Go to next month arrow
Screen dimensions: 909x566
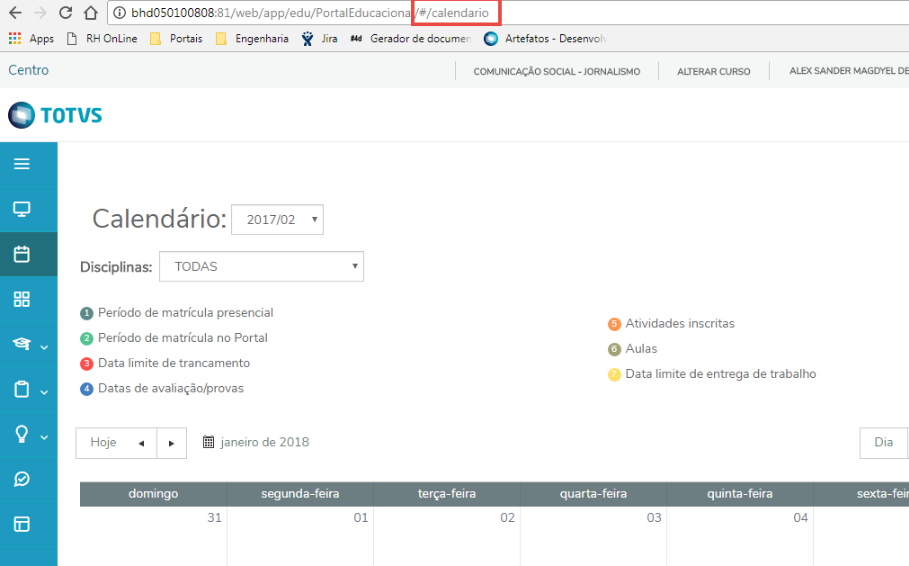pyautogui.click(x=172, y=443)
